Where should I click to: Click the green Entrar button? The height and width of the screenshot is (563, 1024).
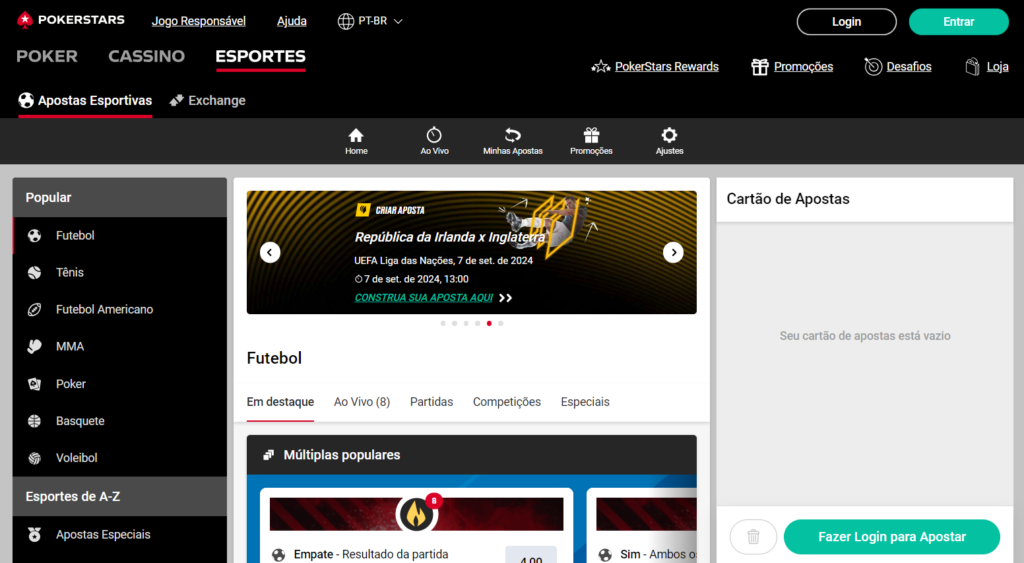959,22
